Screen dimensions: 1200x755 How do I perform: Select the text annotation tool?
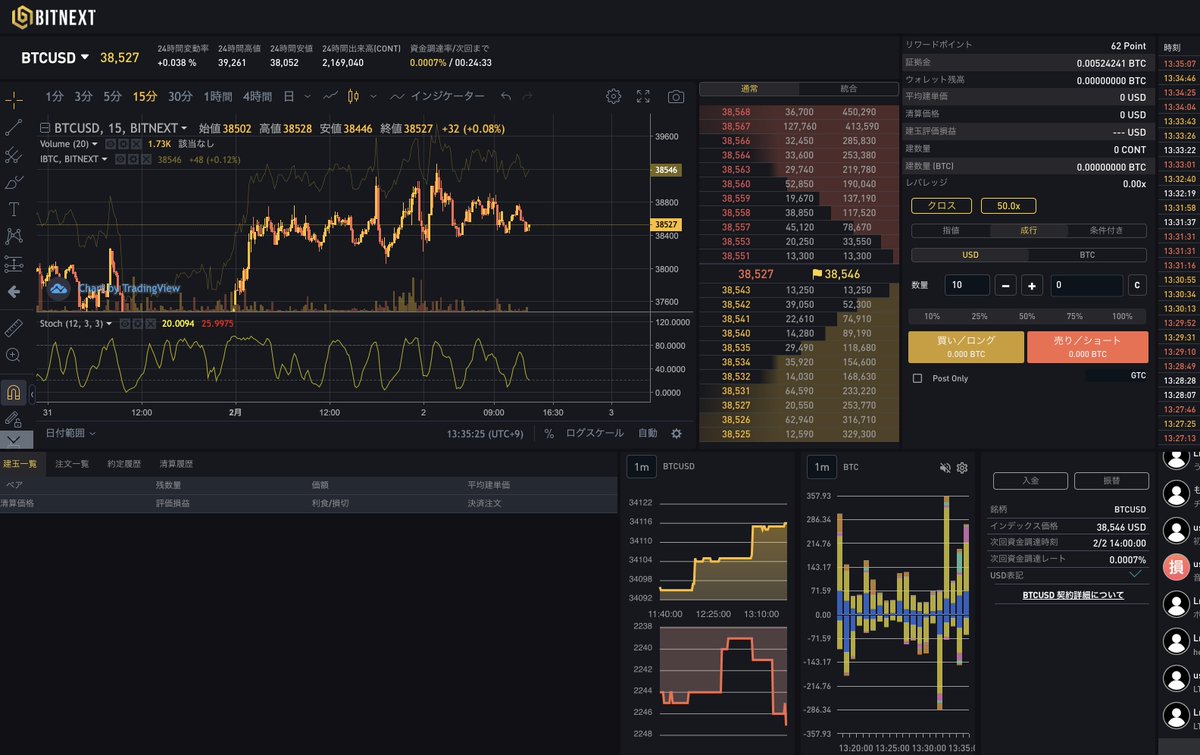coord(14,209)
